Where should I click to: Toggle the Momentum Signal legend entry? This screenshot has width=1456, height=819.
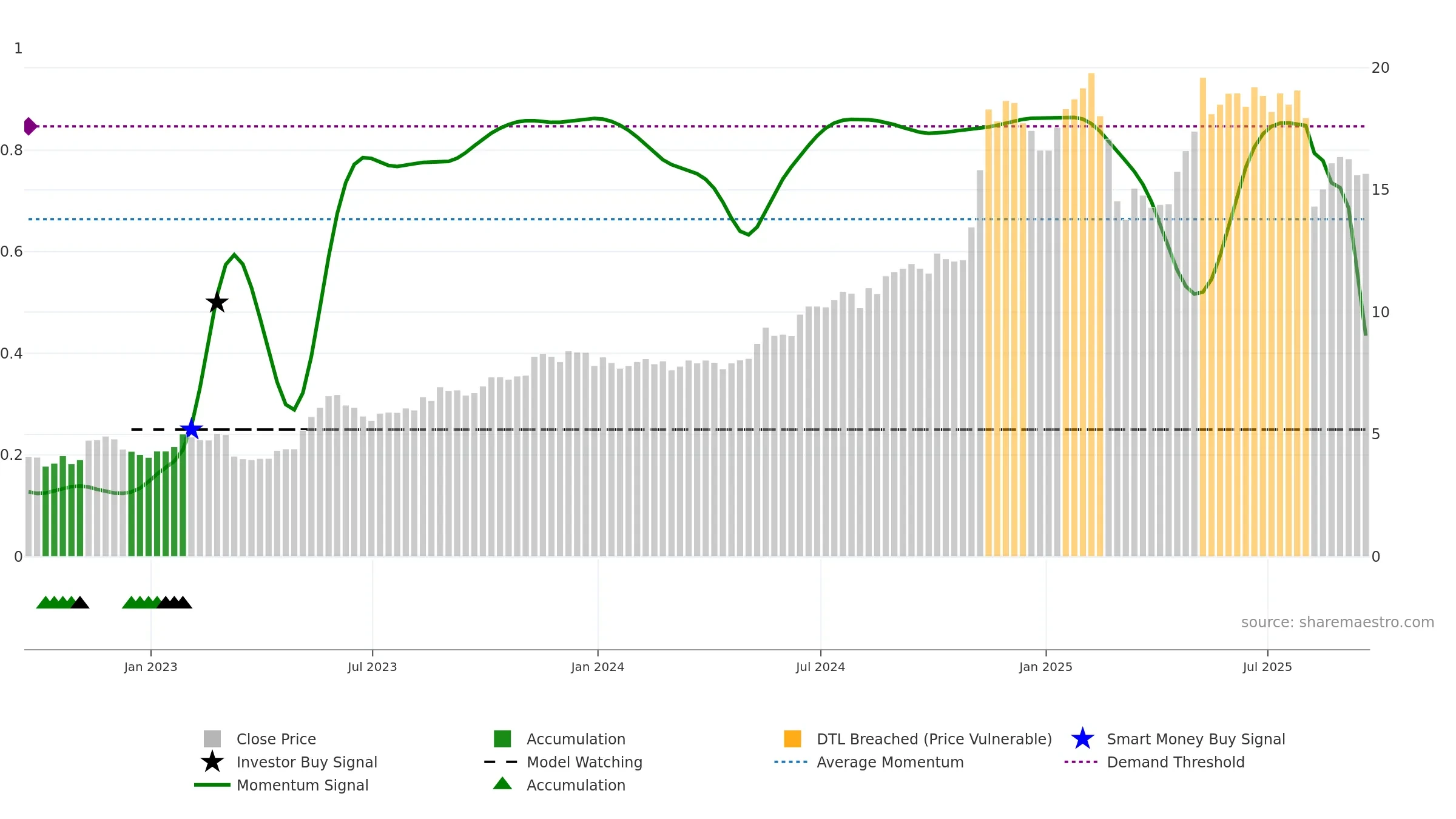click(302, 785)
